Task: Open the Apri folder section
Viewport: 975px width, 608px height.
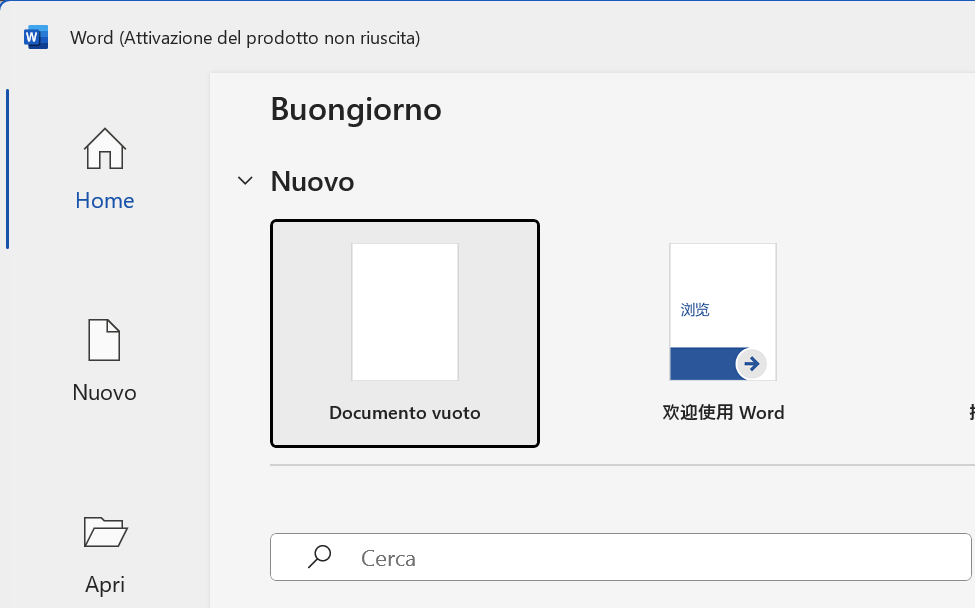Action: pos(104,553)
